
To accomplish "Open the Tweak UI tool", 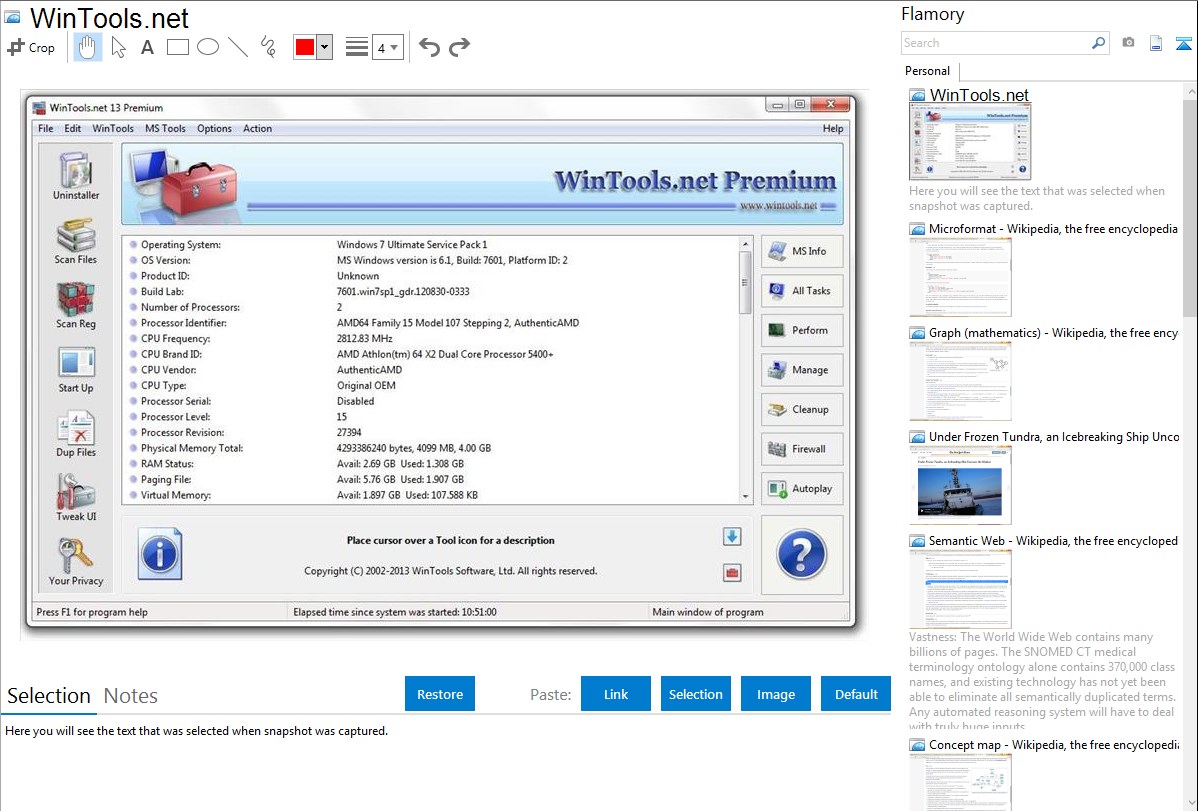I will [x=76, y=498].
